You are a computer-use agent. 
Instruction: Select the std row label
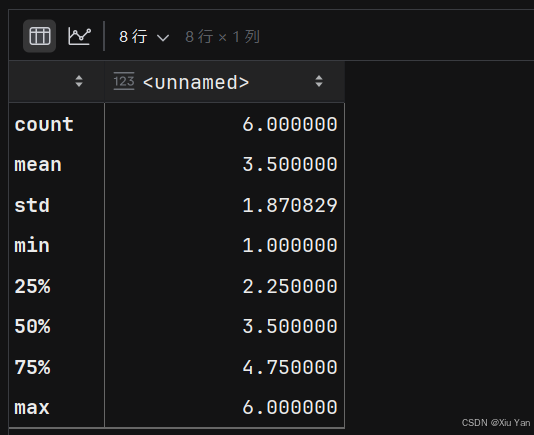pyautogui.click(x=32, y=205)
